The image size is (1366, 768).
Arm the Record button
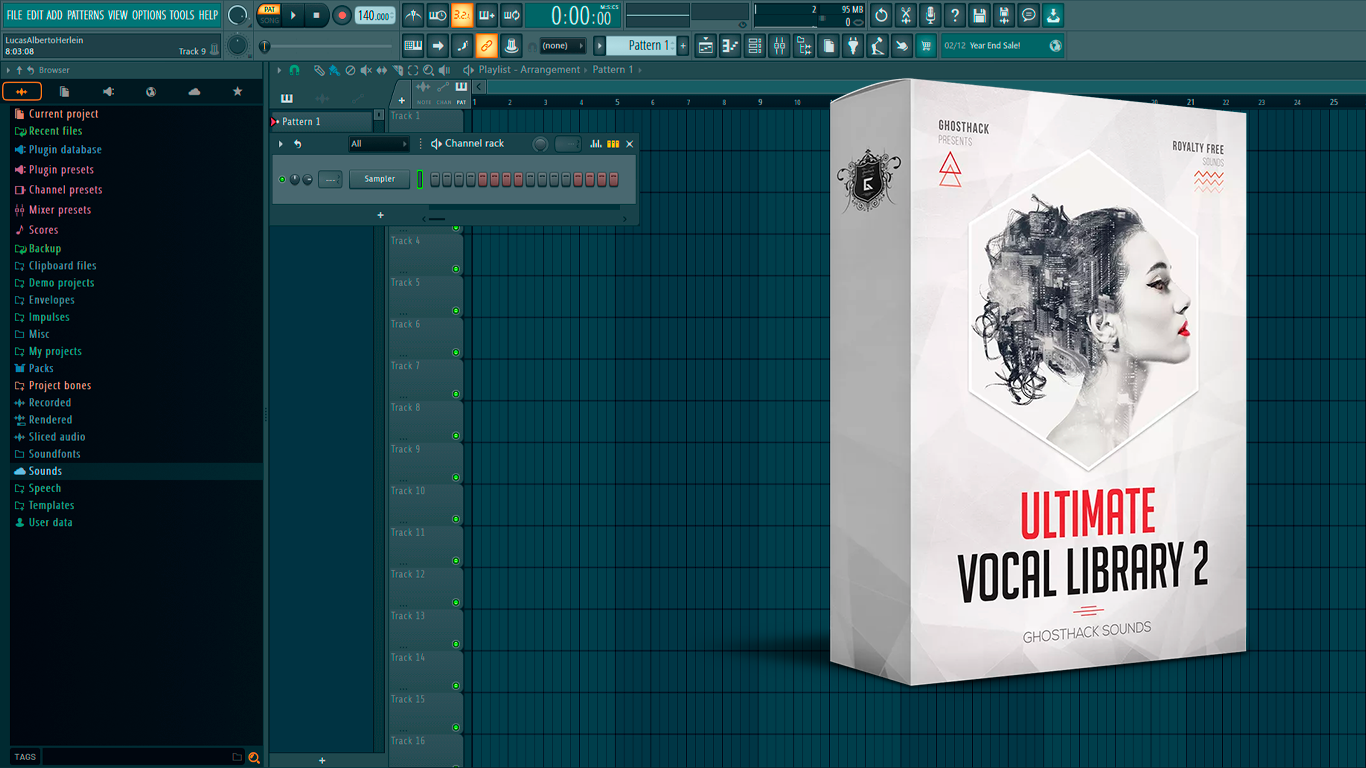pos(342,15)
